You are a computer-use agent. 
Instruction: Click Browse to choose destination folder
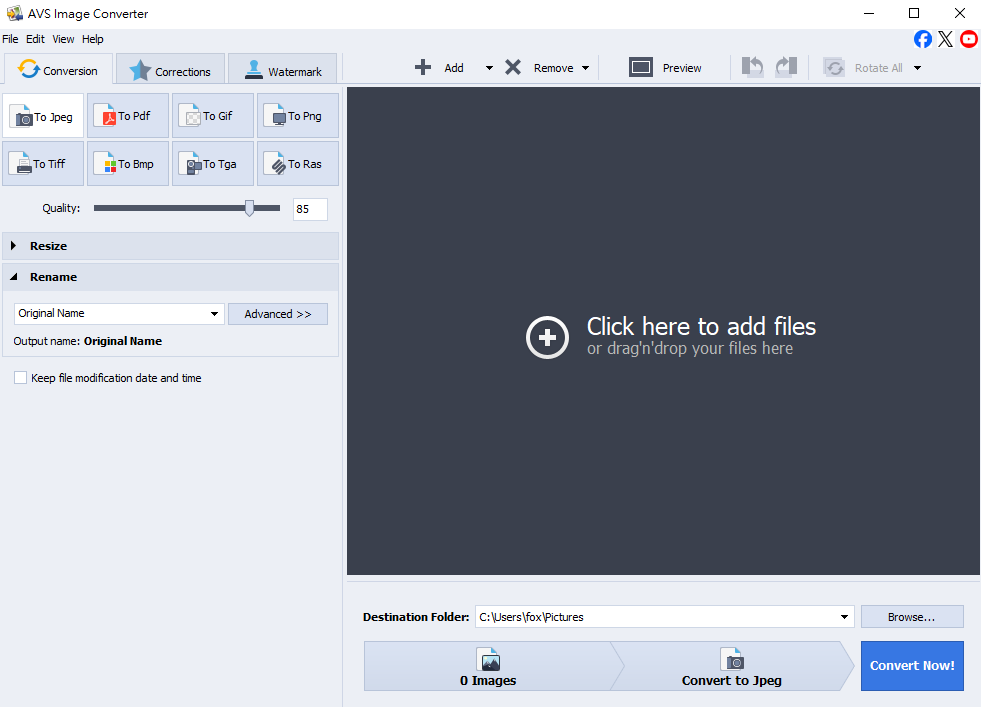911,617
